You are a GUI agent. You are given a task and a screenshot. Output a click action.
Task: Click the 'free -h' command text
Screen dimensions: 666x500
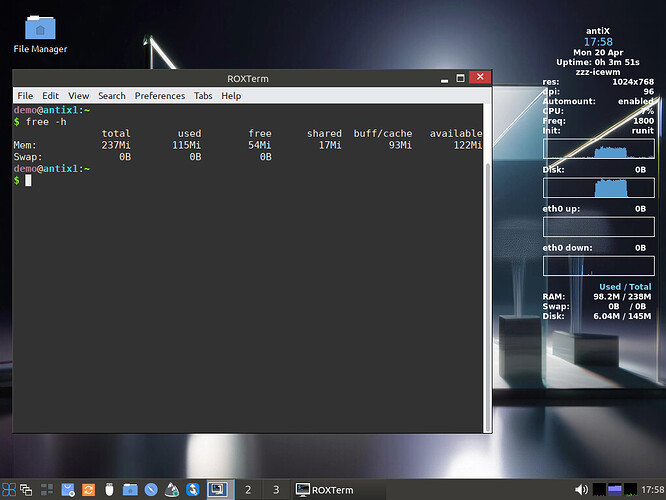tap(46, 122)
